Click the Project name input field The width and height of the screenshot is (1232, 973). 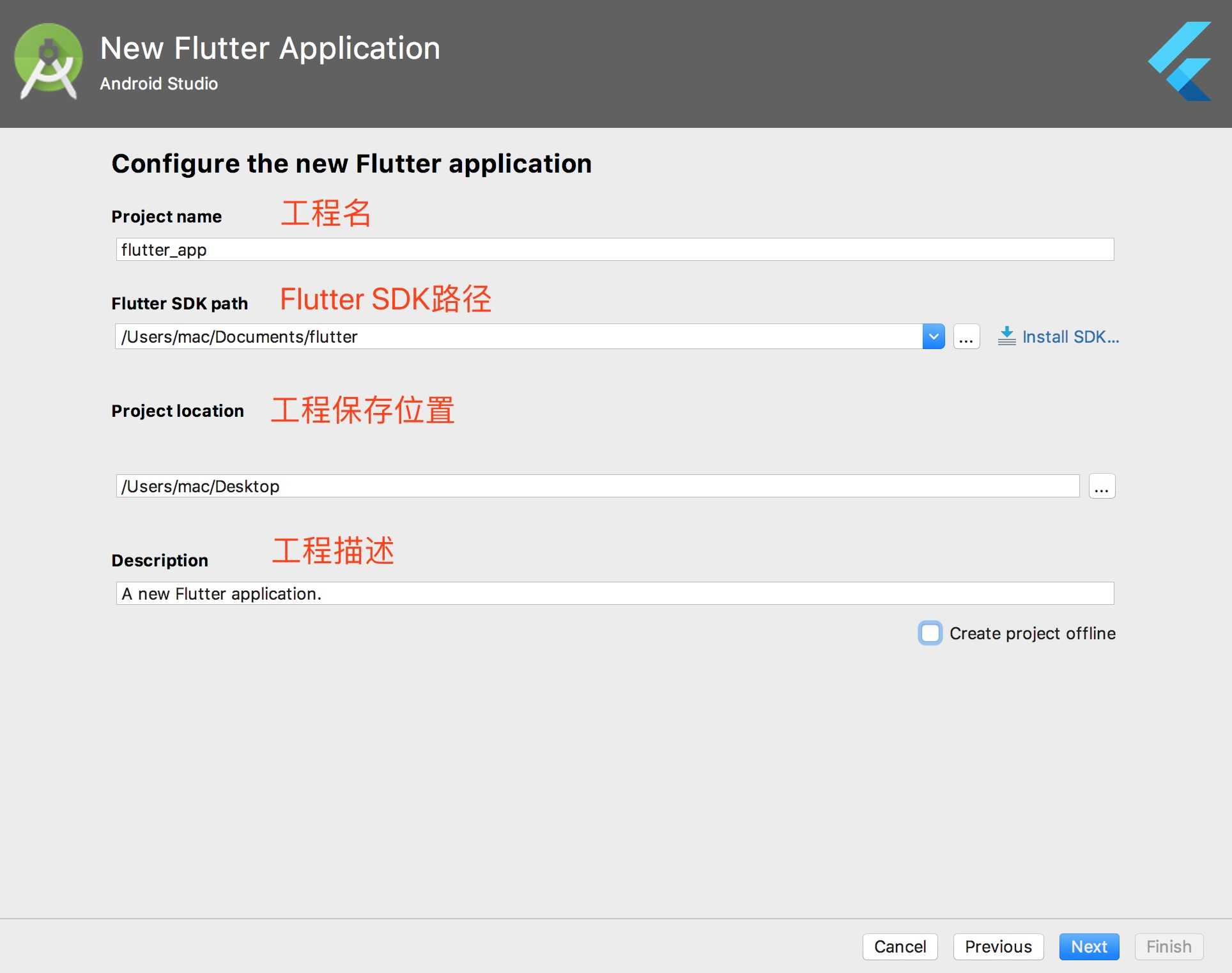615,249
